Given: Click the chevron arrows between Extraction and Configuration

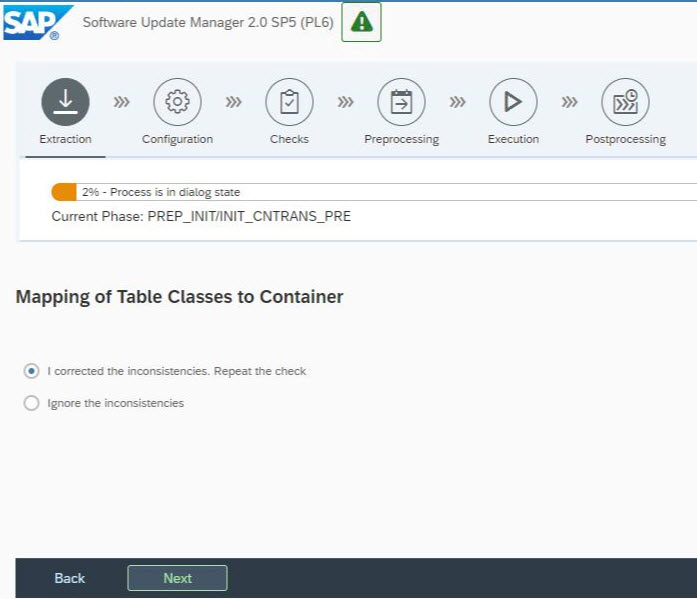Looking at the screenshot, I should click(x=121, y=102).
